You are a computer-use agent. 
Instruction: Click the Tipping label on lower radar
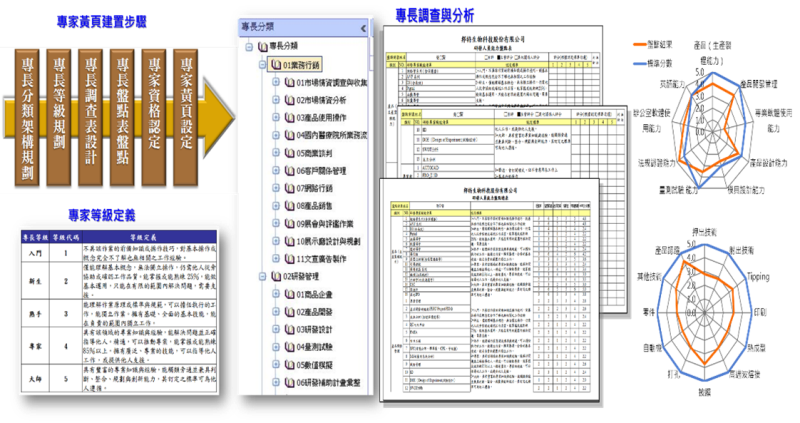pyautogui.click(x=758, y=276)
